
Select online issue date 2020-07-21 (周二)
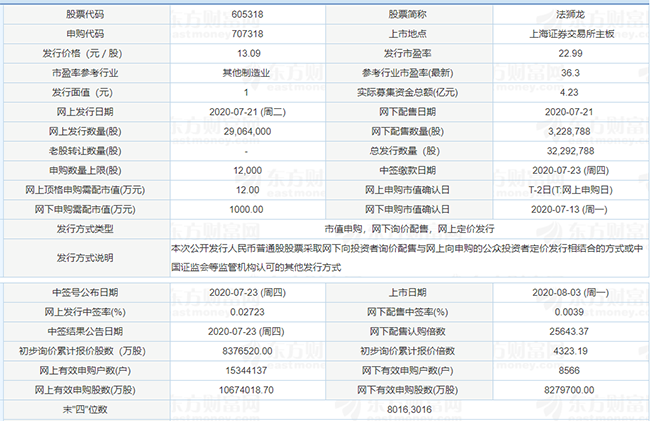tap(247, 112)
